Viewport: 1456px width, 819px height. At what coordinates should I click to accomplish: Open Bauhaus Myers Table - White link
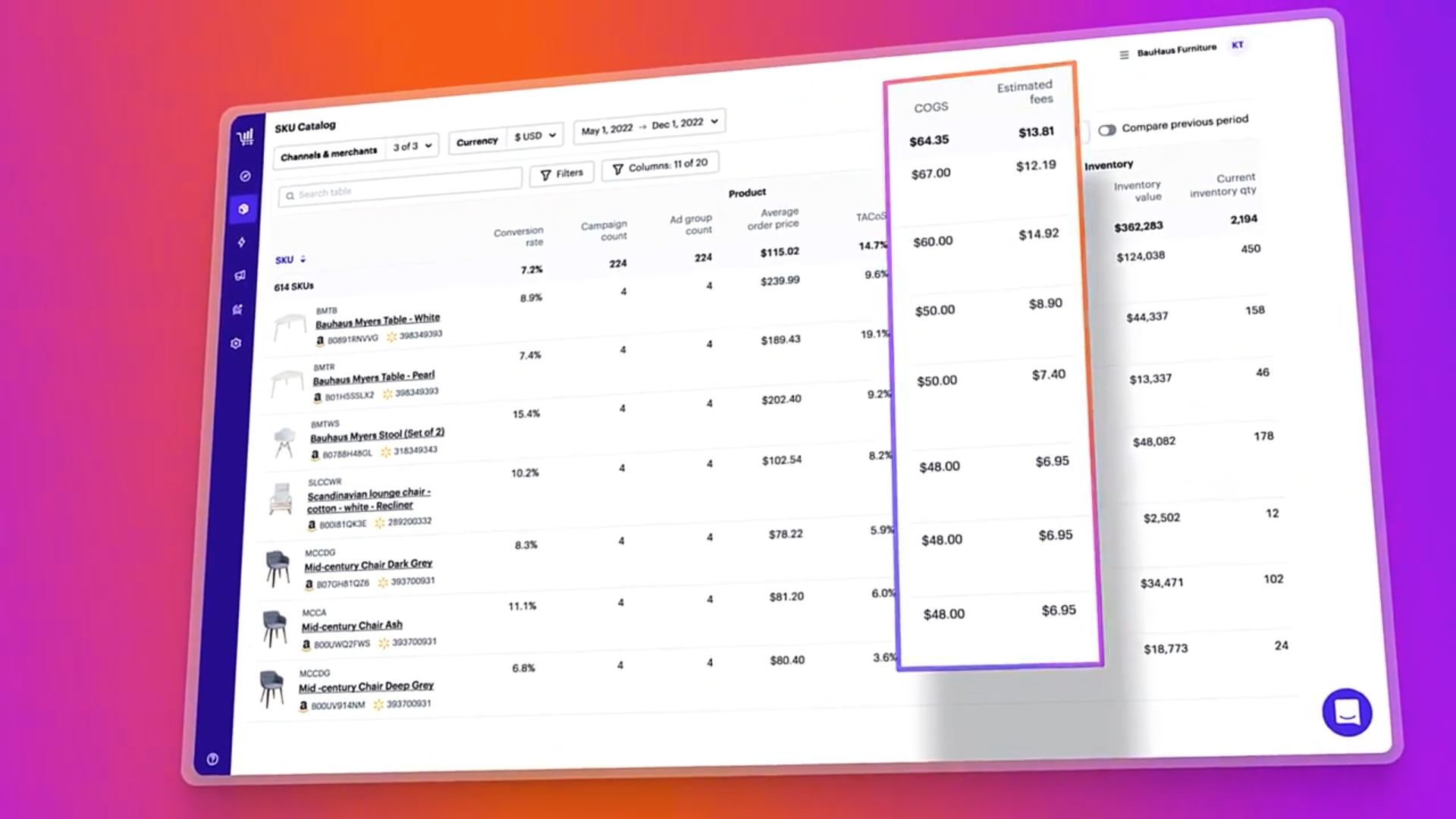pyautogui.click(x=377, y=321)
